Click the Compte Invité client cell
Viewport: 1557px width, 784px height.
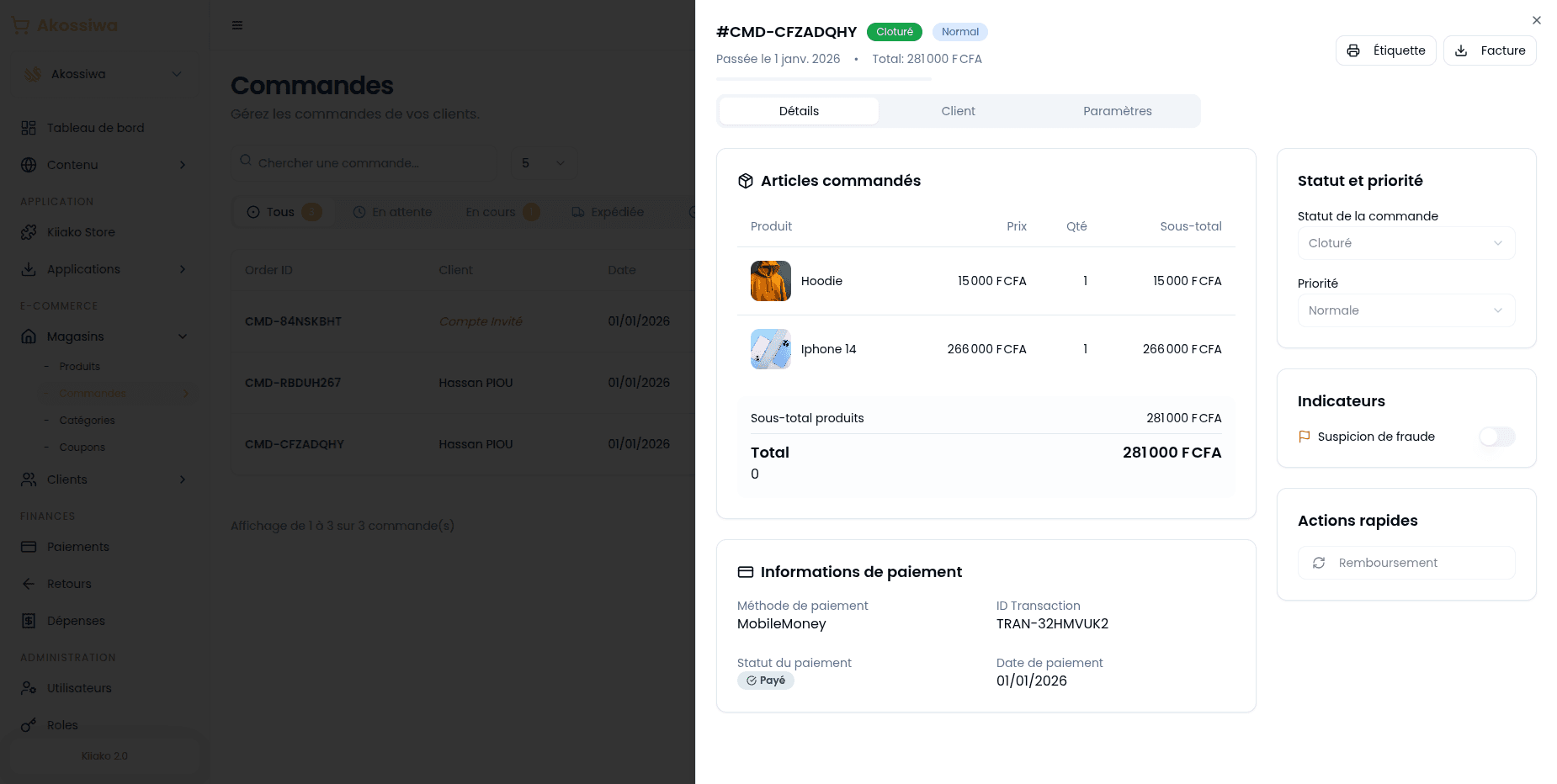[481, 321]
